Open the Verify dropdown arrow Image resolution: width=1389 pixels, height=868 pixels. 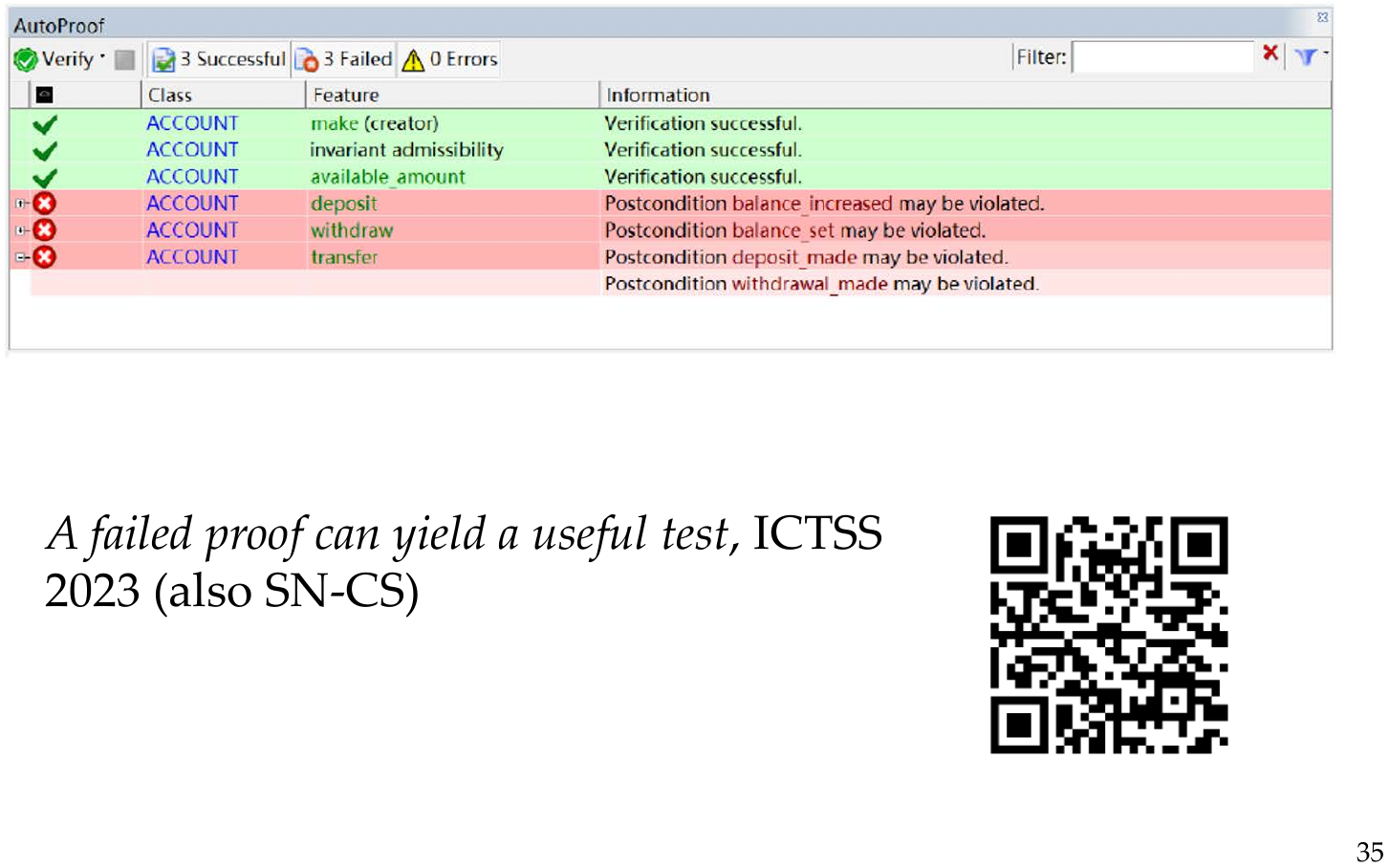tap(102, 56)
